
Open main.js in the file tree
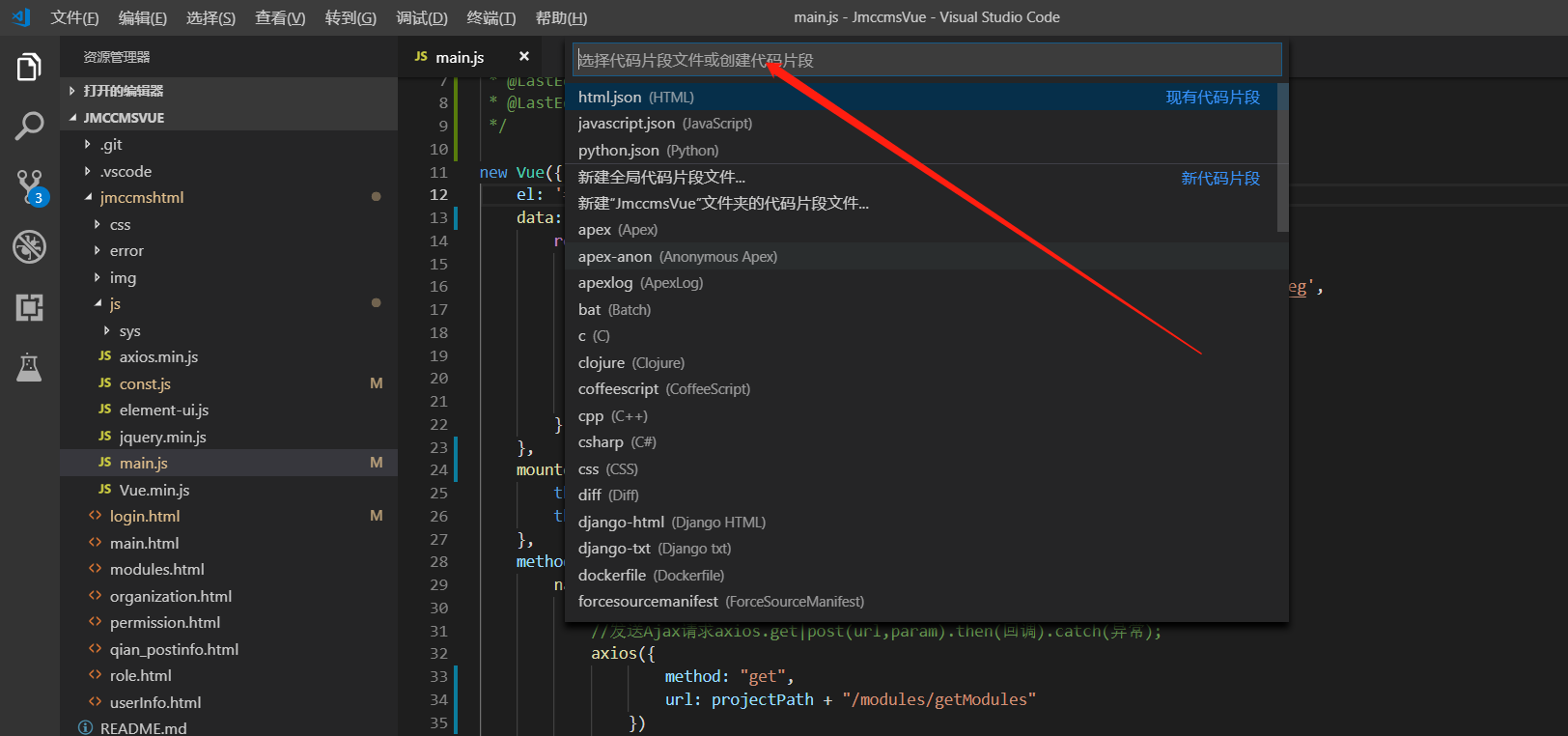pyautogui.click(x=229, y=463)
